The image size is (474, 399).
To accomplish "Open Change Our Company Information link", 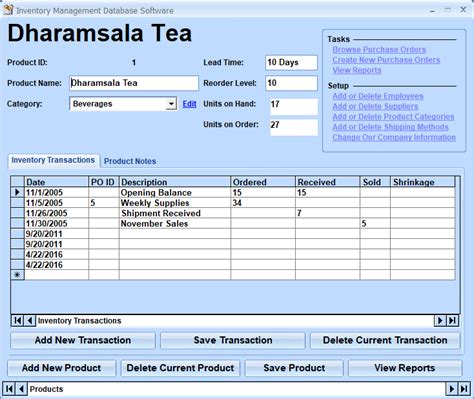I will point(394,137).
